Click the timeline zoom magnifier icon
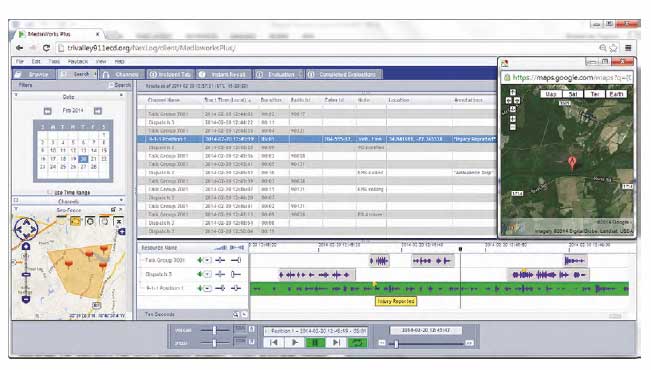Viewport: 651px width, 370px height. (x=235, y=315)
